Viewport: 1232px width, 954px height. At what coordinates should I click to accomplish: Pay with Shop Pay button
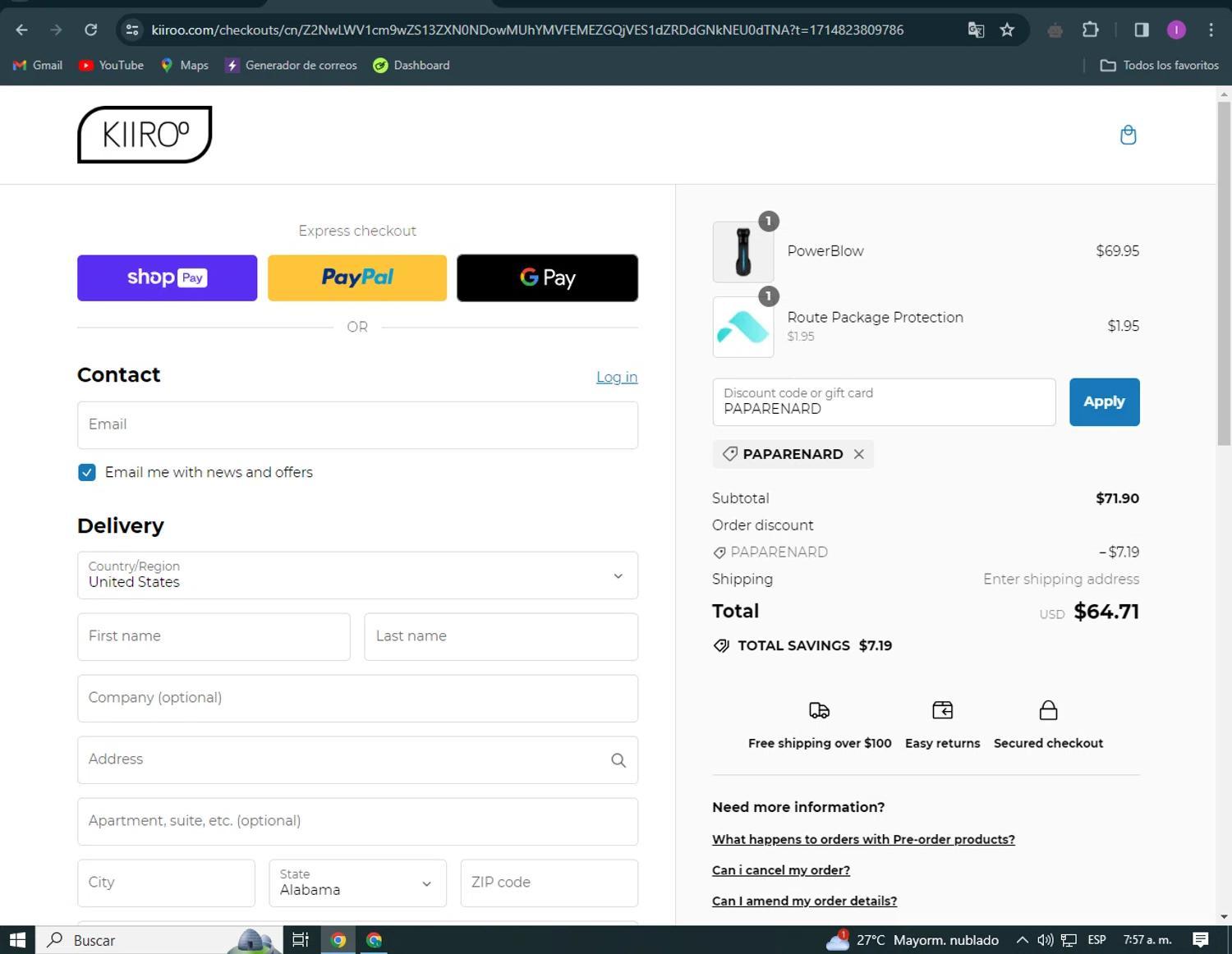click(167, 277)
